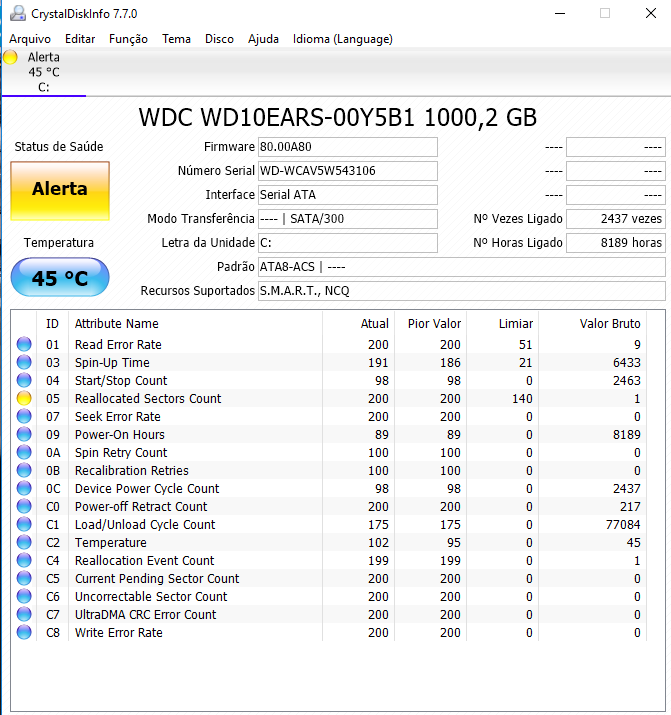This screenshot has width=671, height=715.
Task: Click the Firmware field showing 80.00A80
Action: 348,147
